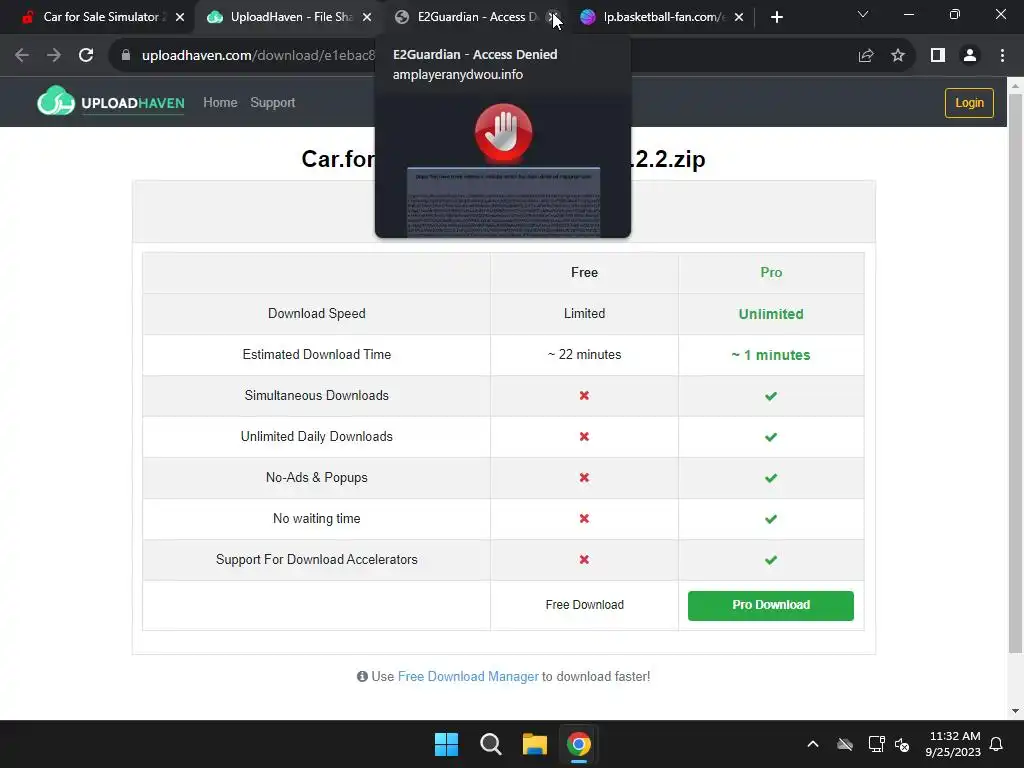Open the browser side panel
Image resolution: width=1024 pixels, height=768 pixels.
coord(938,56)
